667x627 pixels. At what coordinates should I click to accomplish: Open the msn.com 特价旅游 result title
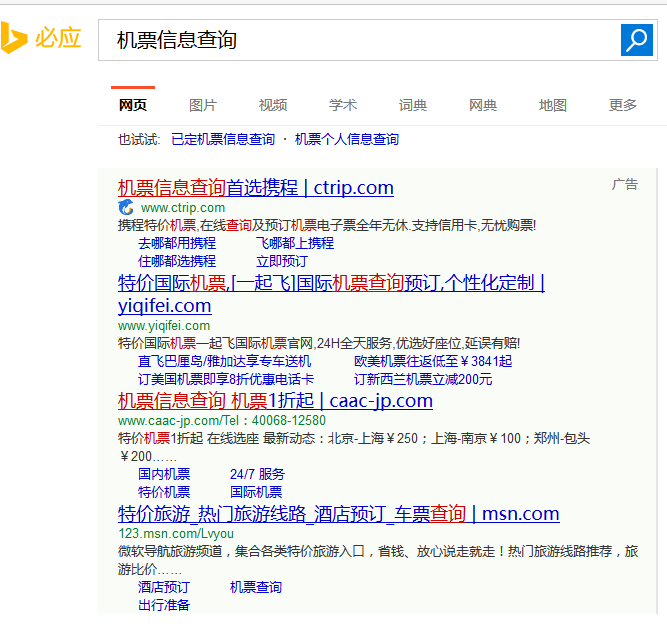coord(339,514)
